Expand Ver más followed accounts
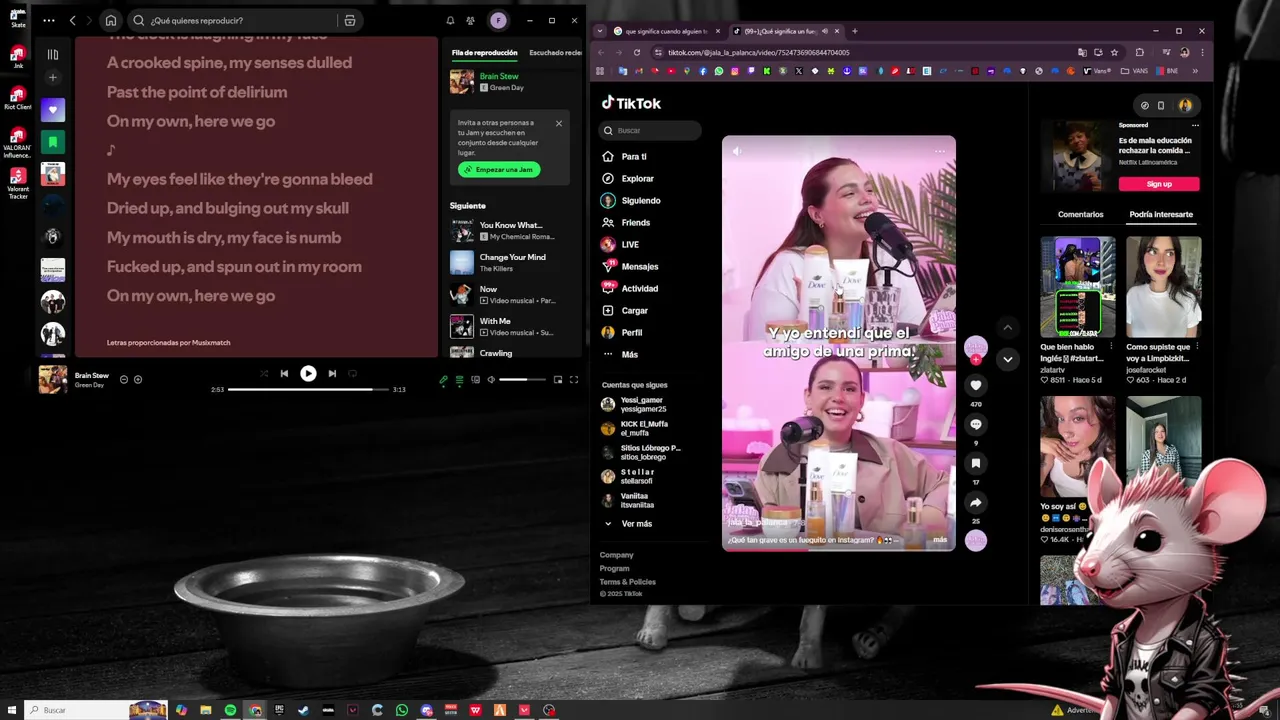The image size is (1280, 720). click(636, 523)
